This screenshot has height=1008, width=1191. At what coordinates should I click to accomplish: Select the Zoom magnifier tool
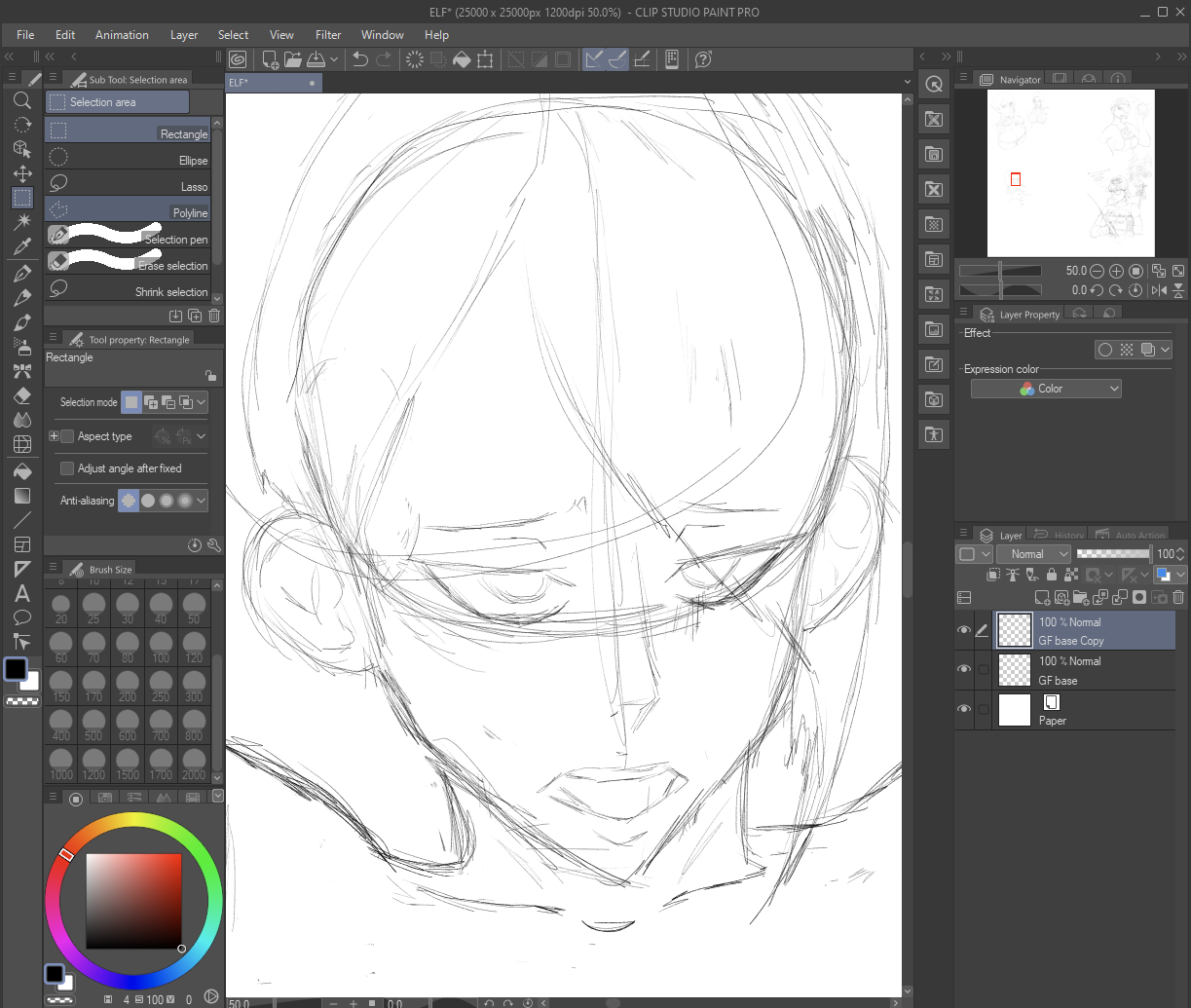(x=22, y=100)
